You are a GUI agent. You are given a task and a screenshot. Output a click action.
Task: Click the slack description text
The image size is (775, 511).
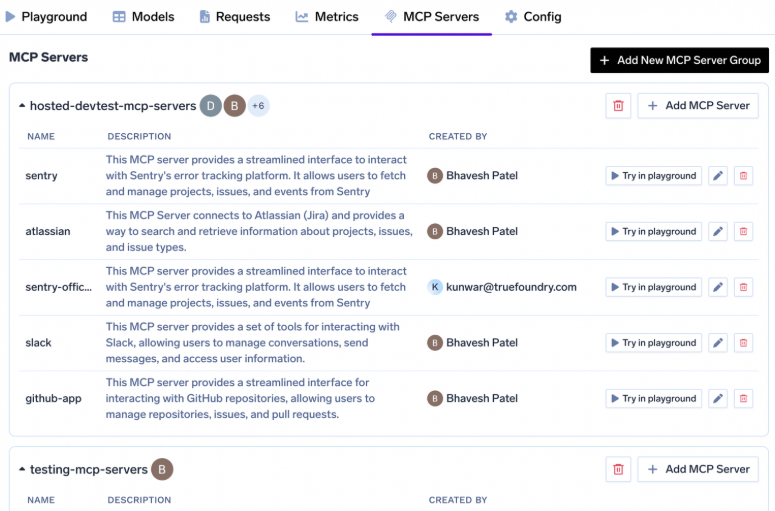253,343
